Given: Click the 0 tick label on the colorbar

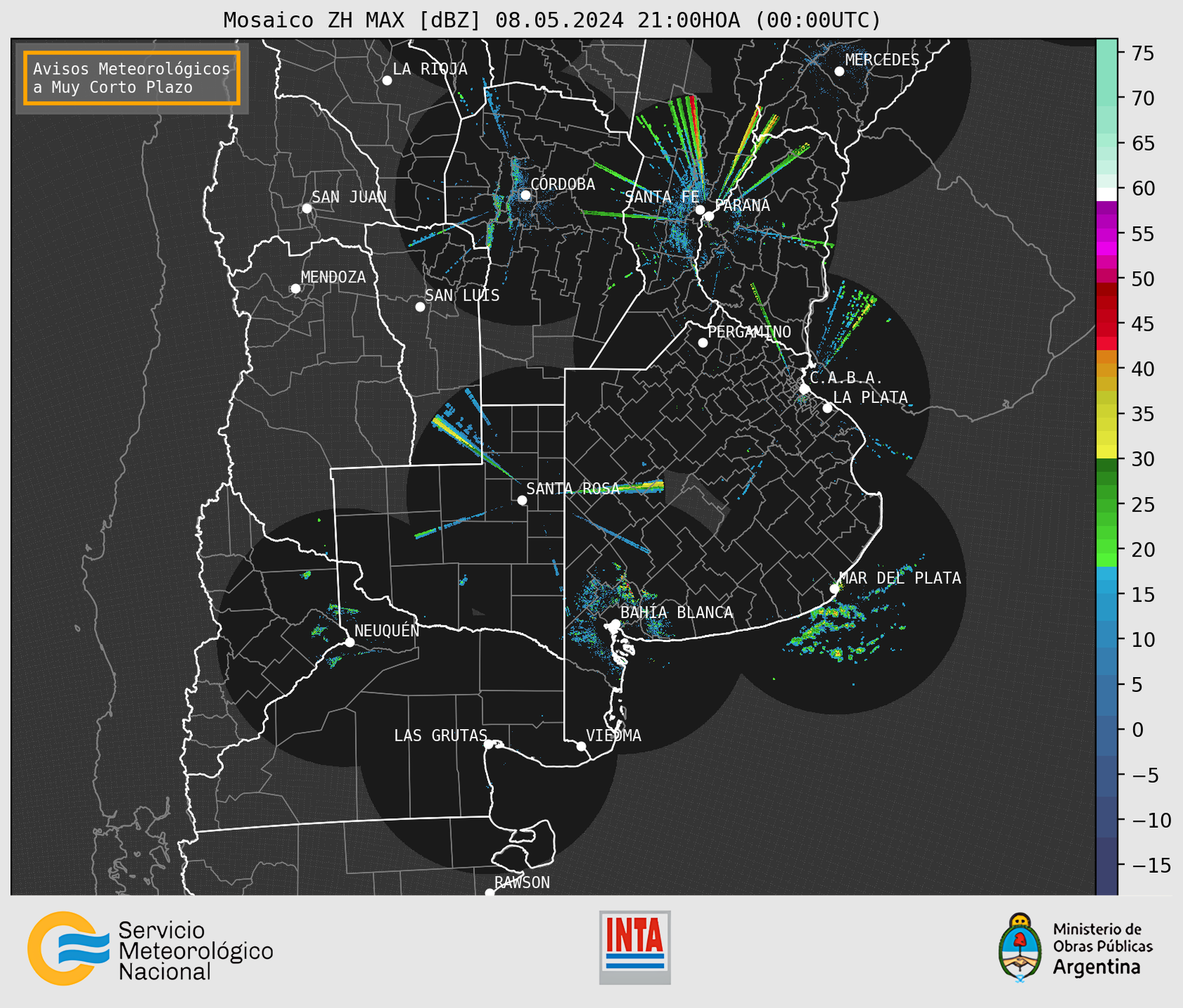Looking at the screenshot, I should 1137,730.
